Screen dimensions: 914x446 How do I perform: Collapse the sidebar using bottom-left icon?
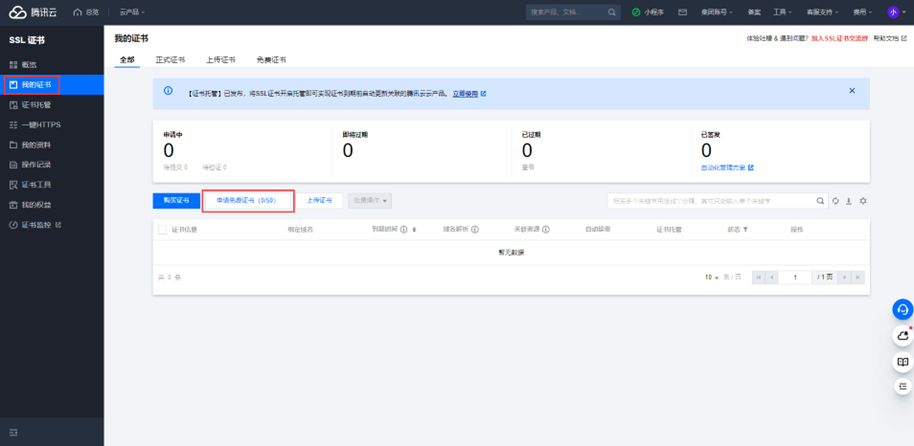(13, 432)
